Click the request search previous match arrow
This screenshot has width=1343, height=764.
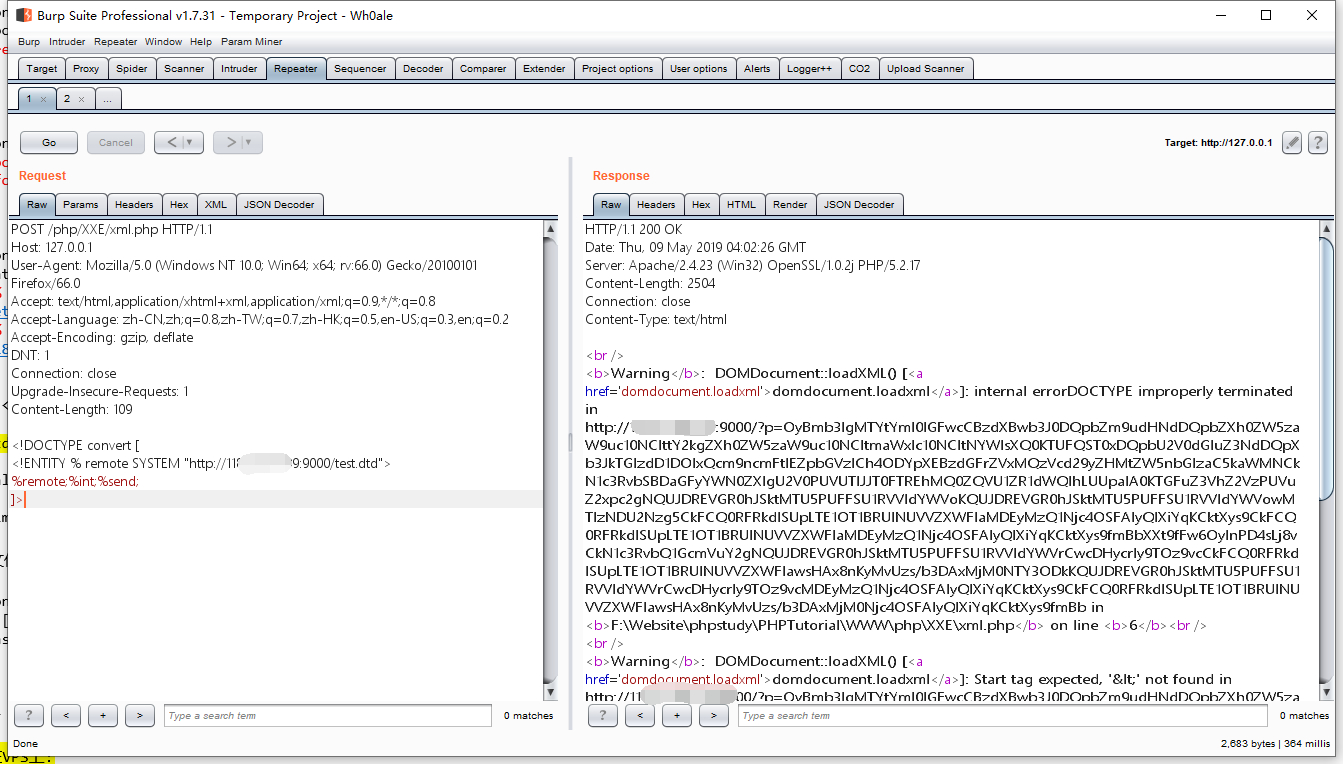tap(66, 715)
